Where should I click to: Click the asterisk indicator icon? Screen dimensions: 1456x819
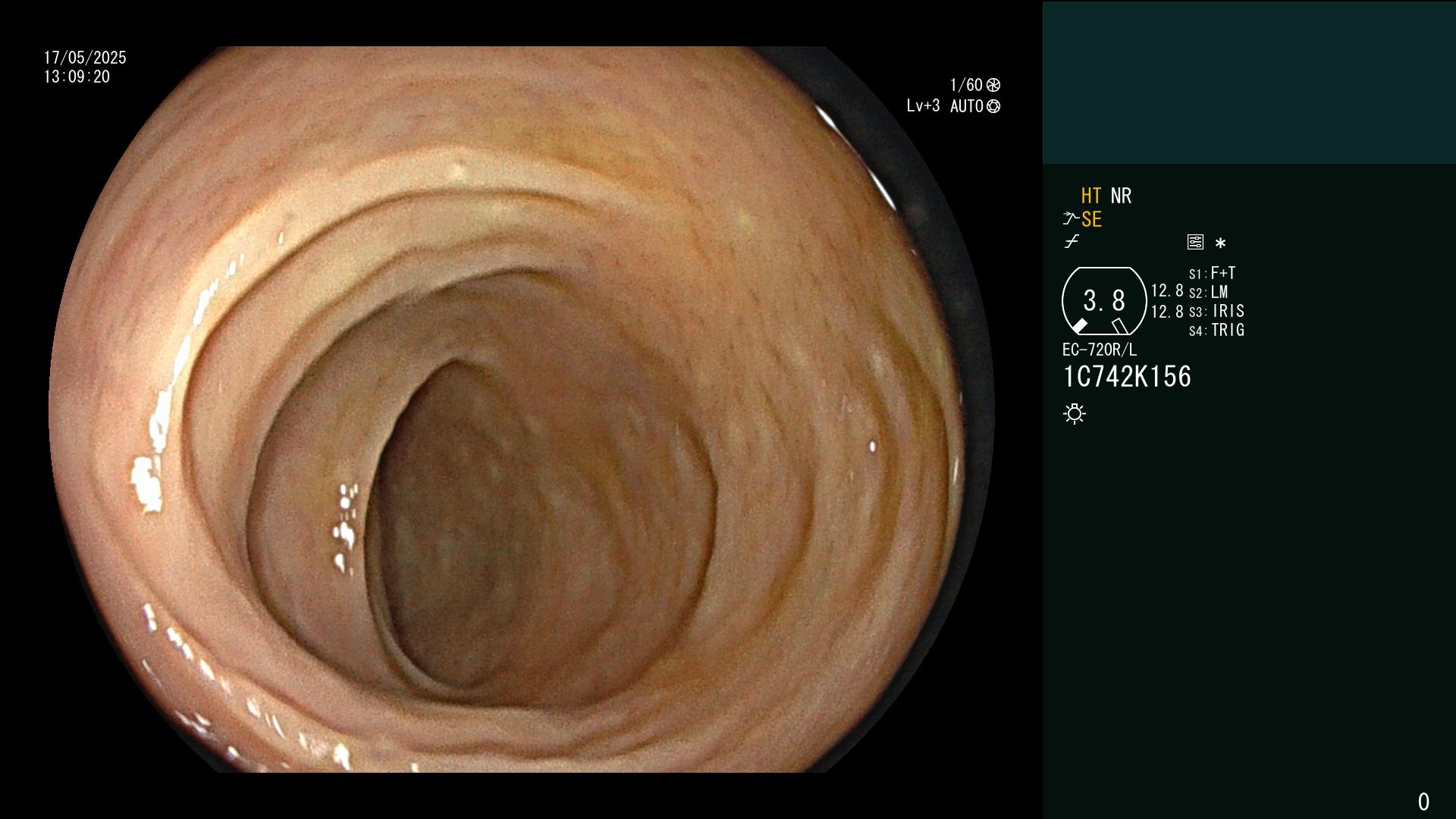pos(1220,243)
